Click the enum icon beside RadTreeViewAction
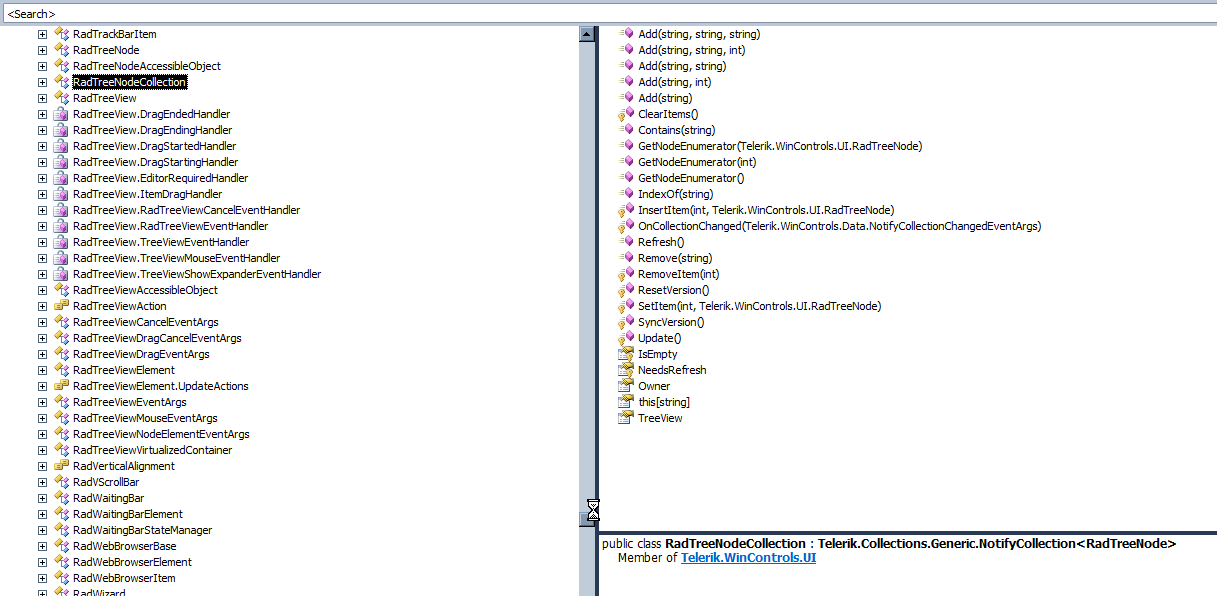Image resolution: width=1217 pixels, height=596 pixels. 61,306
